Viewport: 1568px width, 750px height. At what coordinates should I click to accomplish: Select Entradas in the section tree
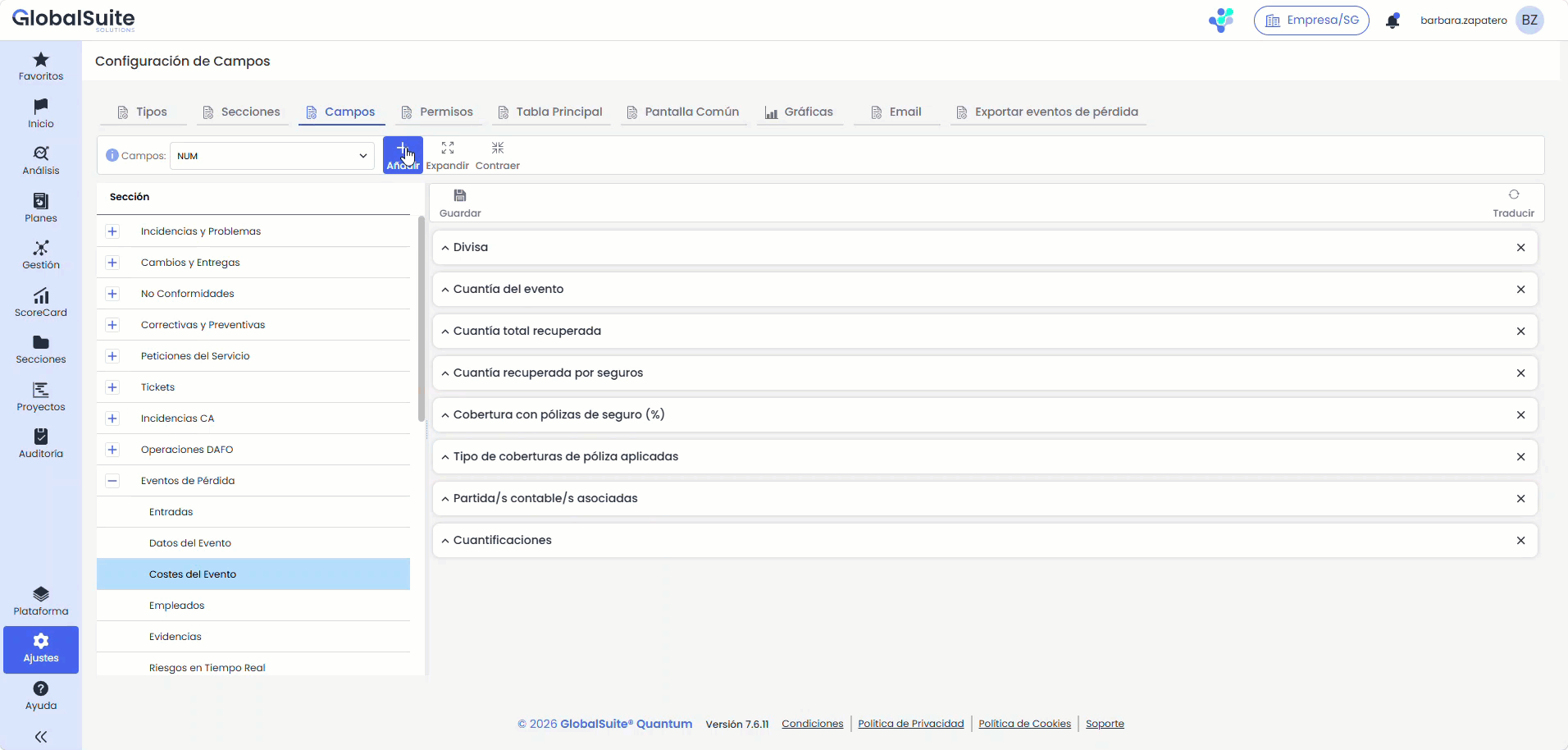[x=253, y=512]
